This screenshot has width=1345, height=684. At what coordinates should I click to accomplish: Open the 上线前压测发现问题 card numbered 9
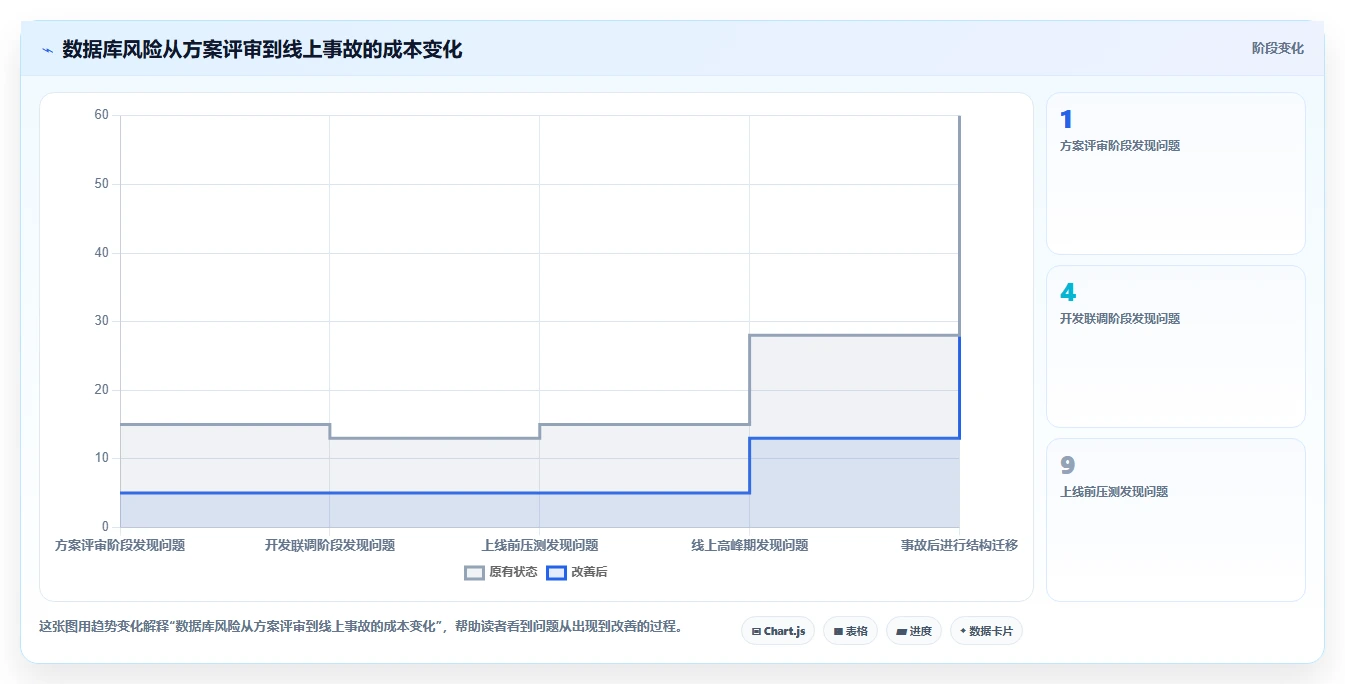pyautogui.click(x=1175, y=520)
